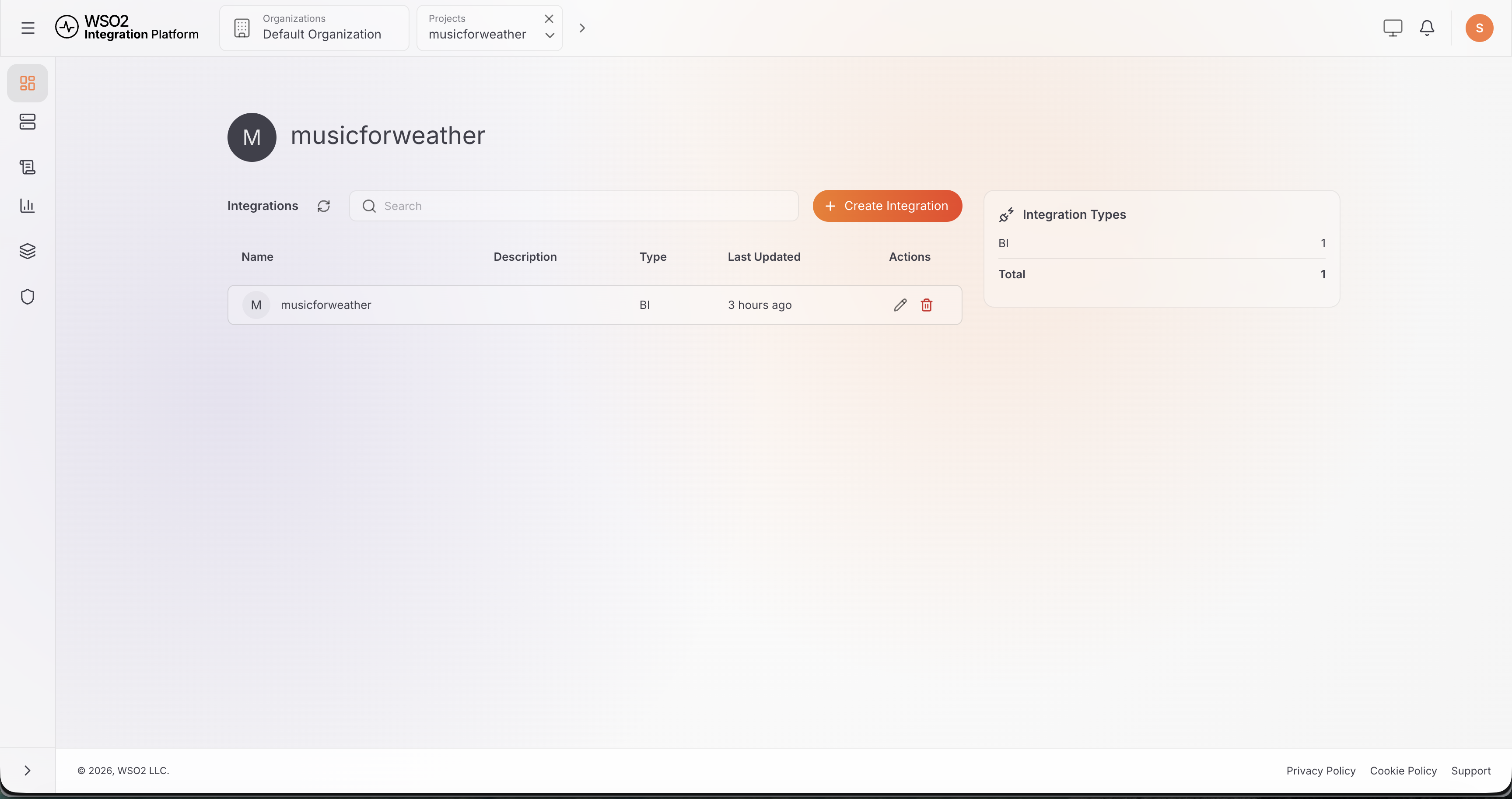This screenshot has height=799, width=1512.
Task: Click the M avatar in integration row
Action: (x=256, y=305)
